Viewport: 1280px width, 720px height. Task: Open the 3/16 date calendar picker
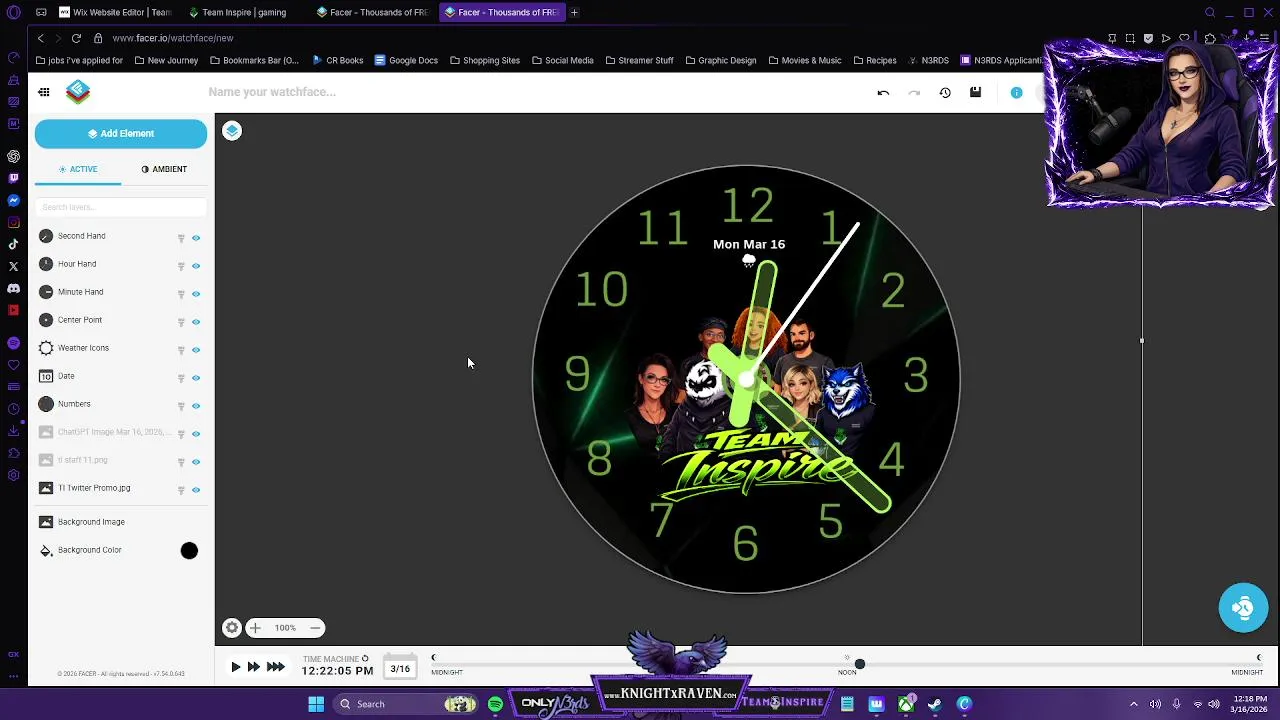(400, 668)
